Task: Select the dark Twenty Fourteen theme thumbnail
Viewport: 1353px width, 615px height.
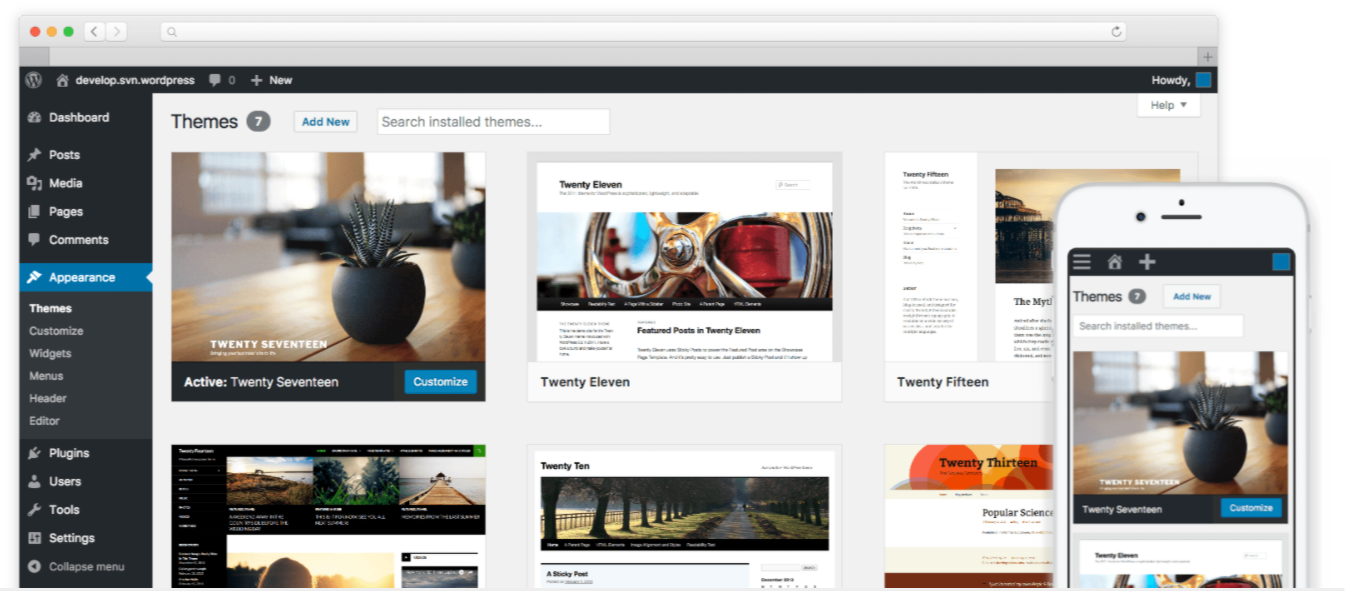Action: pyautogui.click(x=328, y=516)
